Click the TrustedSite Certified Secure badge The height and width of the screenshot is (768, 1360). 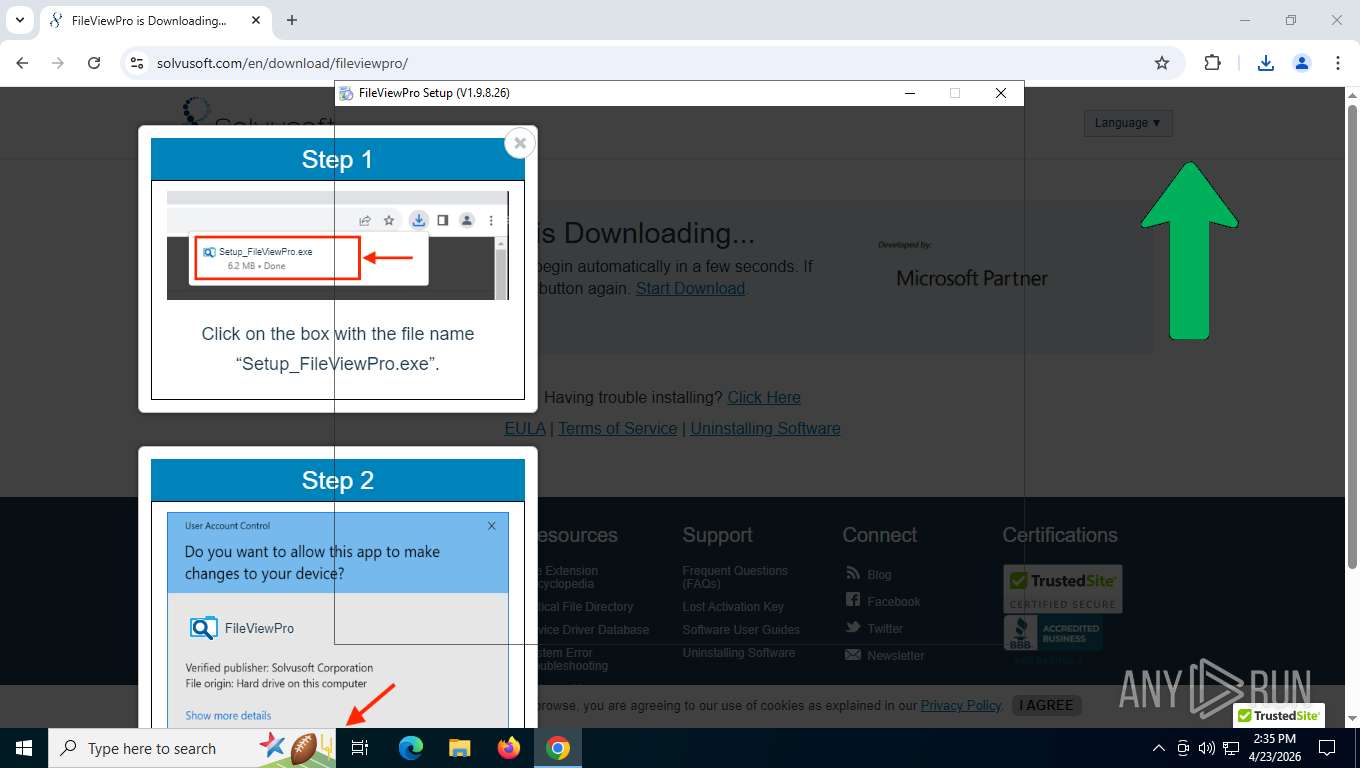click(x=1063, y=589)
